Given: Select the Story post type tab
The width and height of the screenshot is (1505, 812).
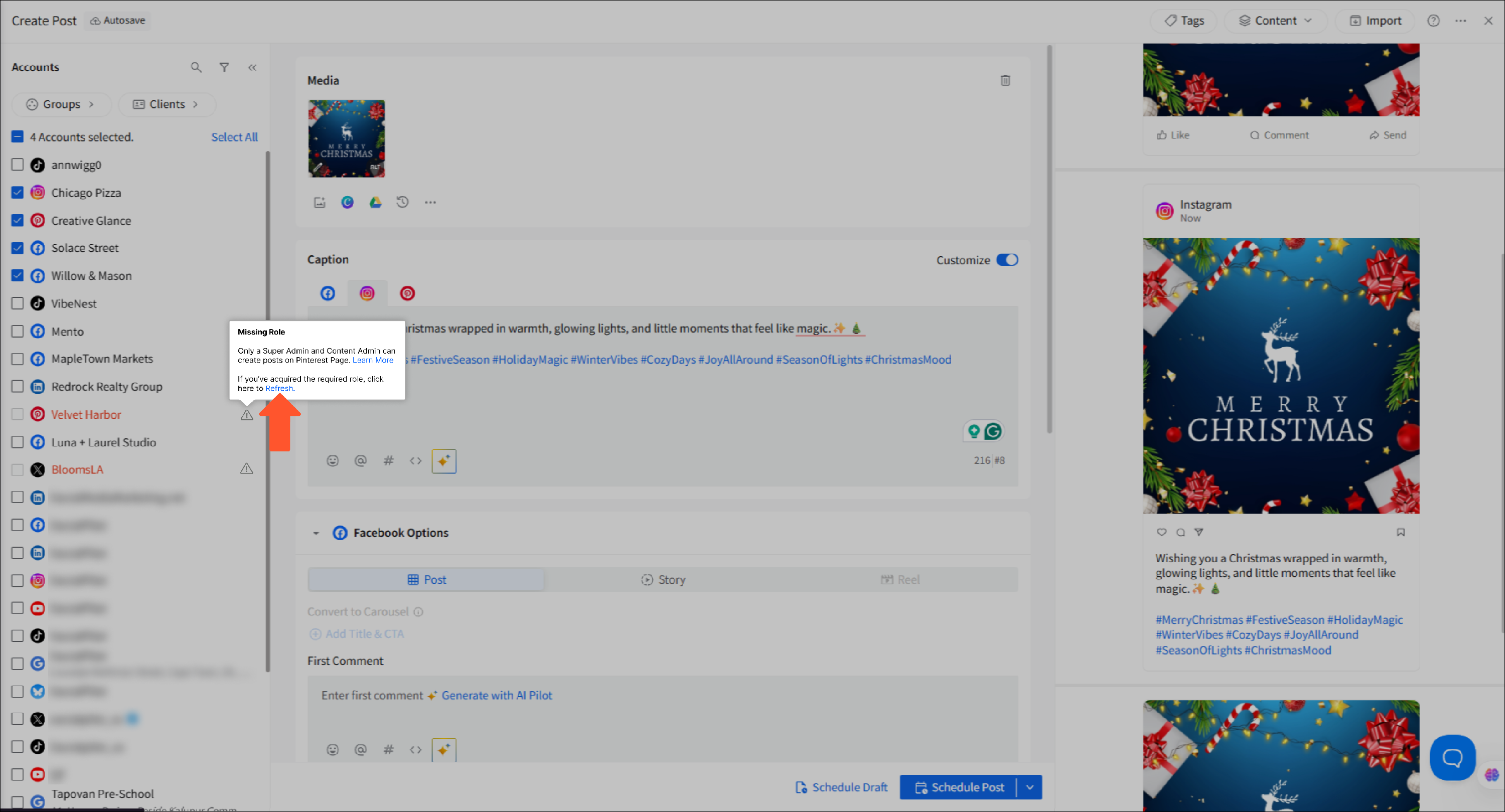Looking at the screenshot, I should point(663,579).
